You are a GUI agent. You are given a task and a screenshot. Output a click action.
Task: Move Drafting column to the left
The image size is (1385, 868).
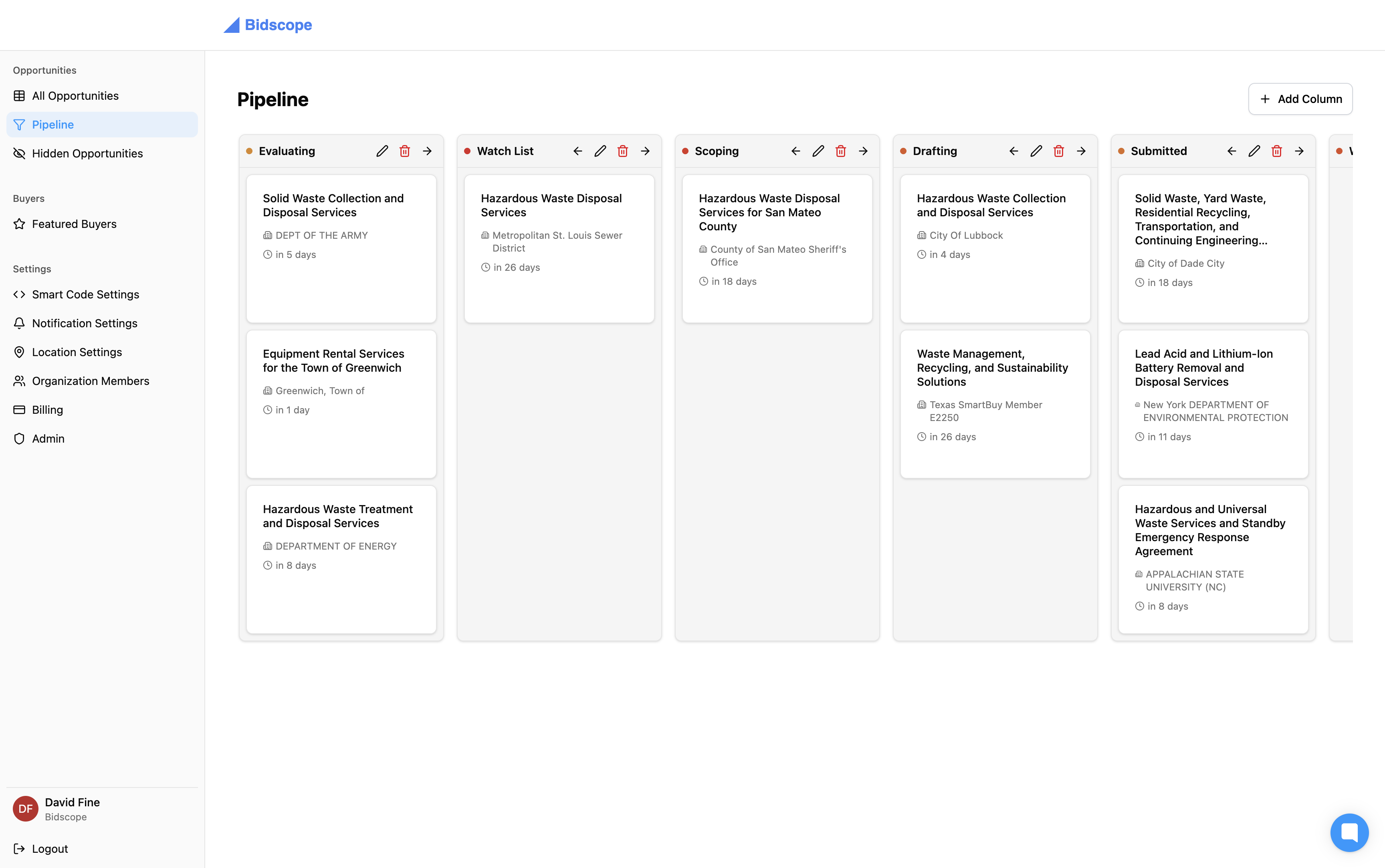(1014, 151)
